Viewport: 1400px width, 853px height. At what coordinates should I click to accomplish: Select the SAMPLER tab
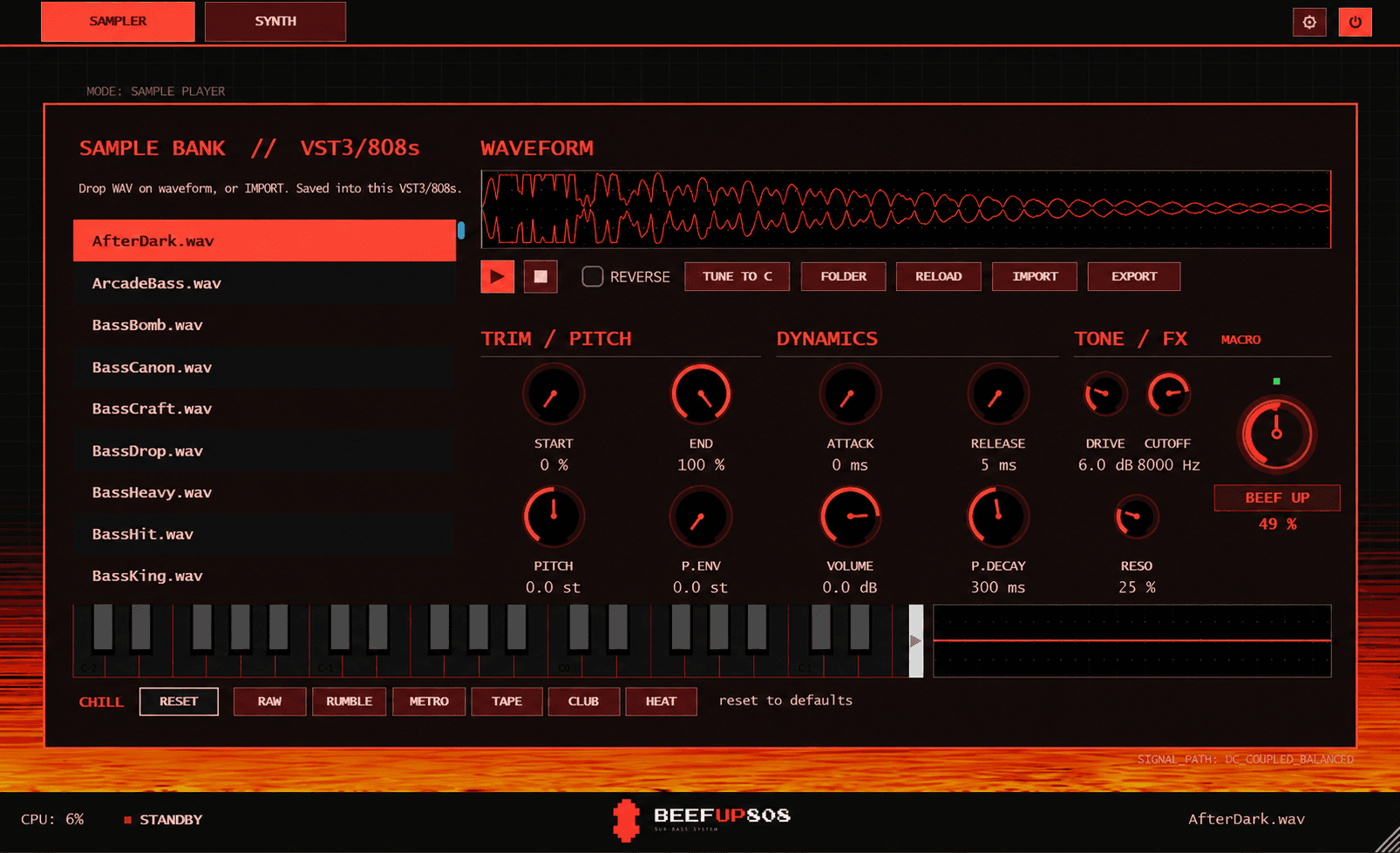(x=118, y=21)
